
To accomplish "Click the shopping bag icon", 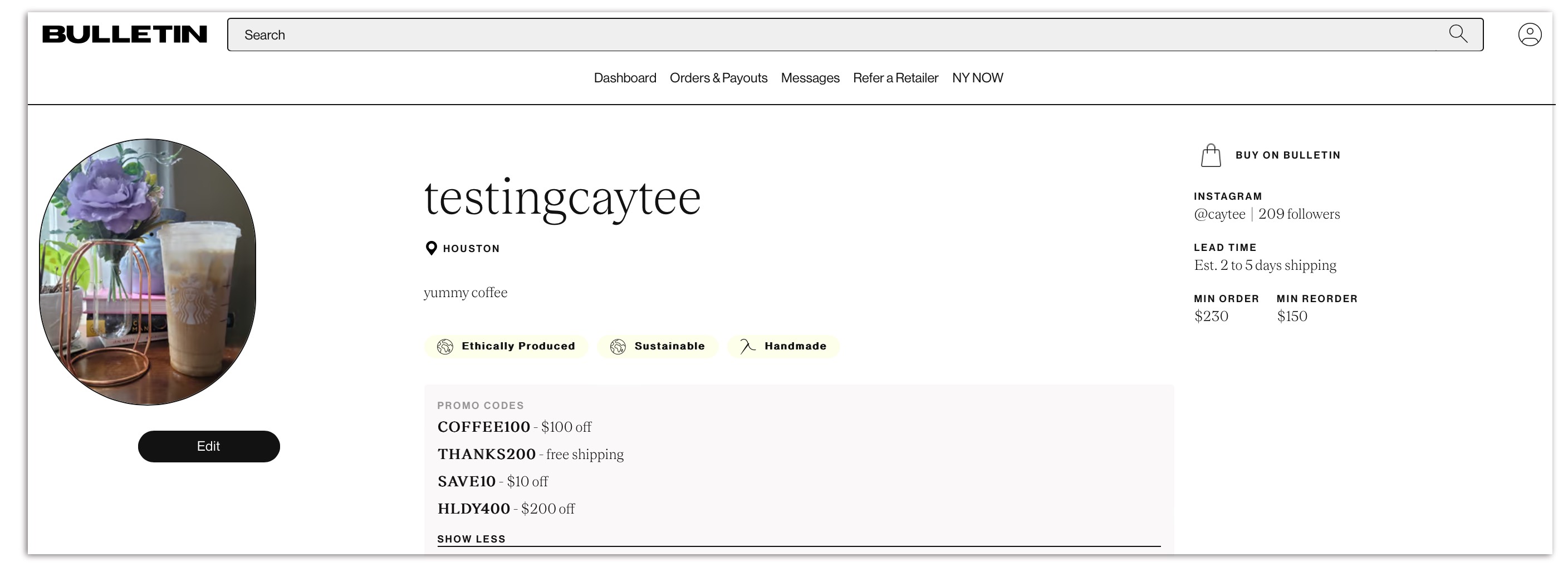I will [1210, 156].
